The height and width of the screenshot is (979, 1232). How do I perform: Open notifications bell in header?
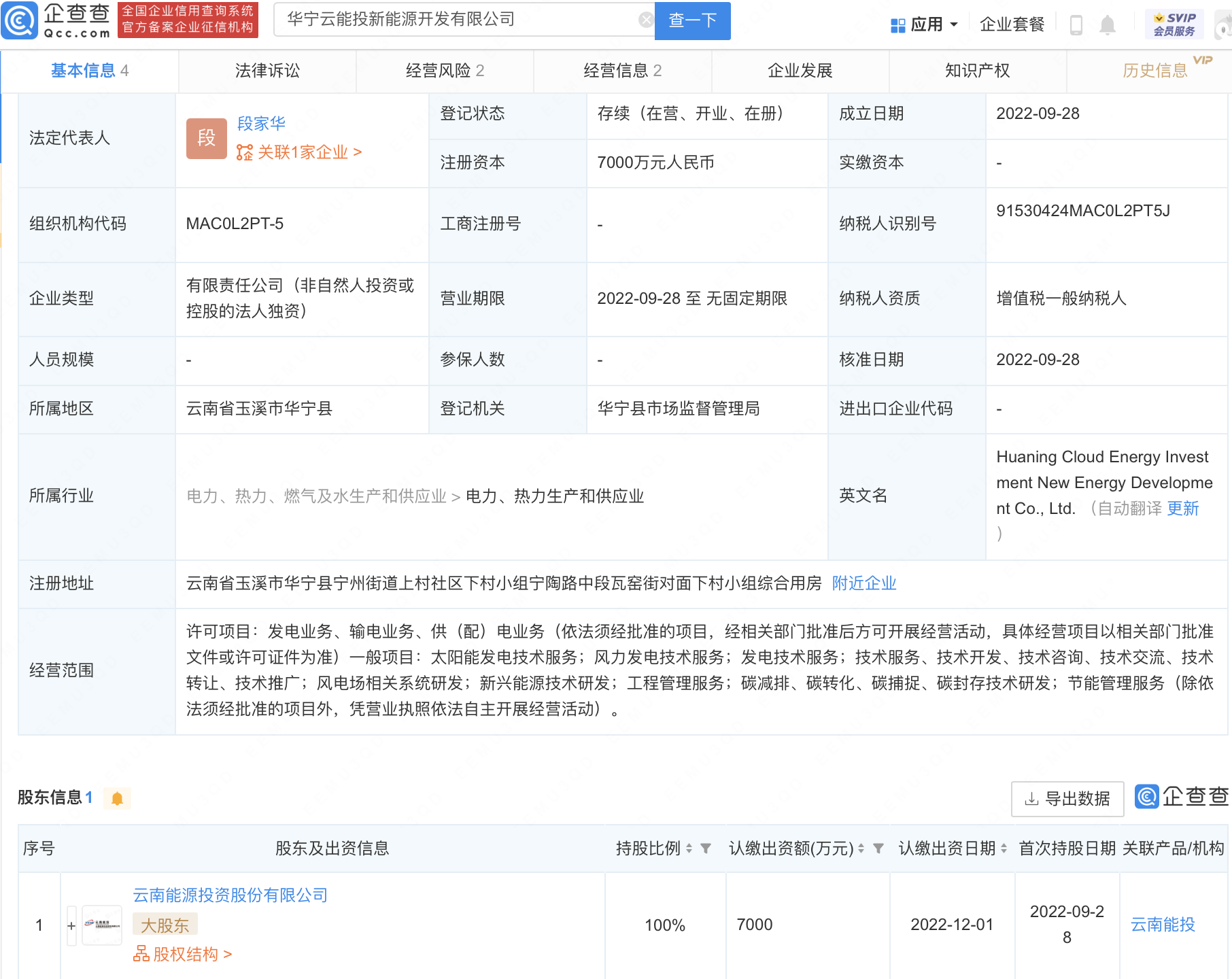[x=1108, y=25]
